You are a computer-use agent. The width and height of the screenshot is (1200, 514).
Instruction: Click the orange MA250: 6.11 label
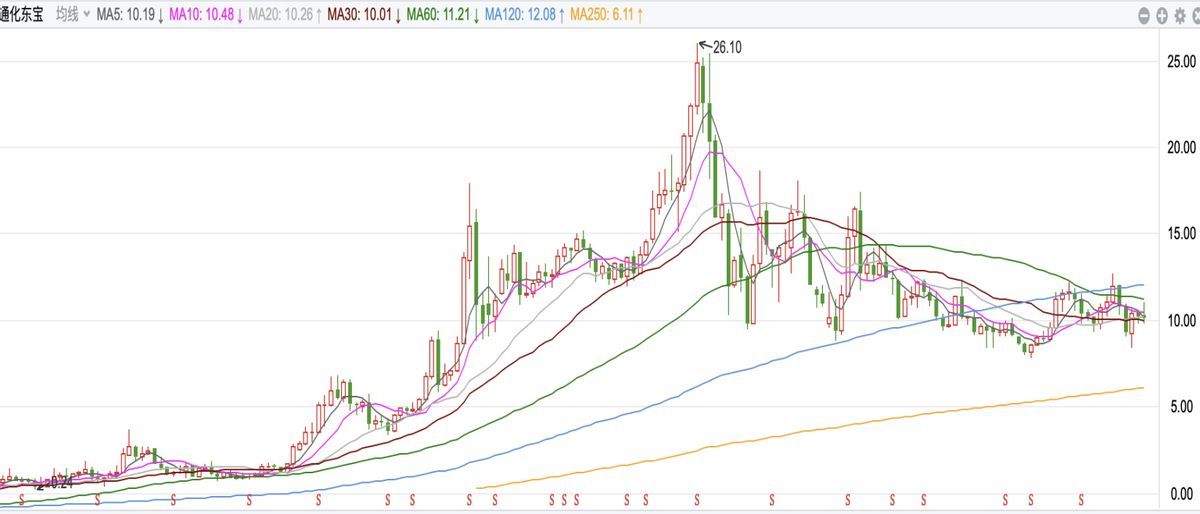pyautogui.click(x=606, y=15)
